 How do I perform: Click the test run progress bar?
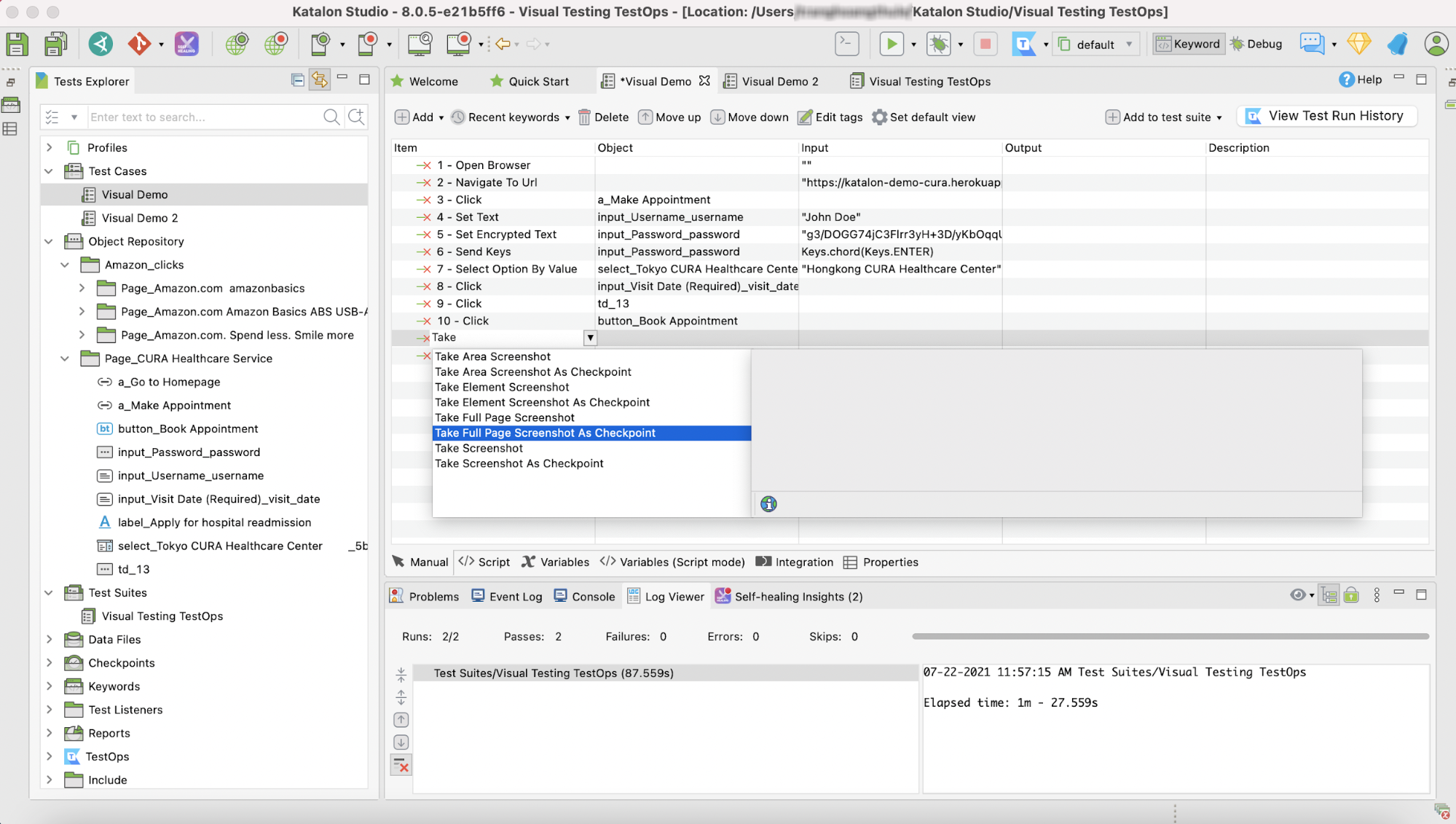click(x=1170, y=636)
